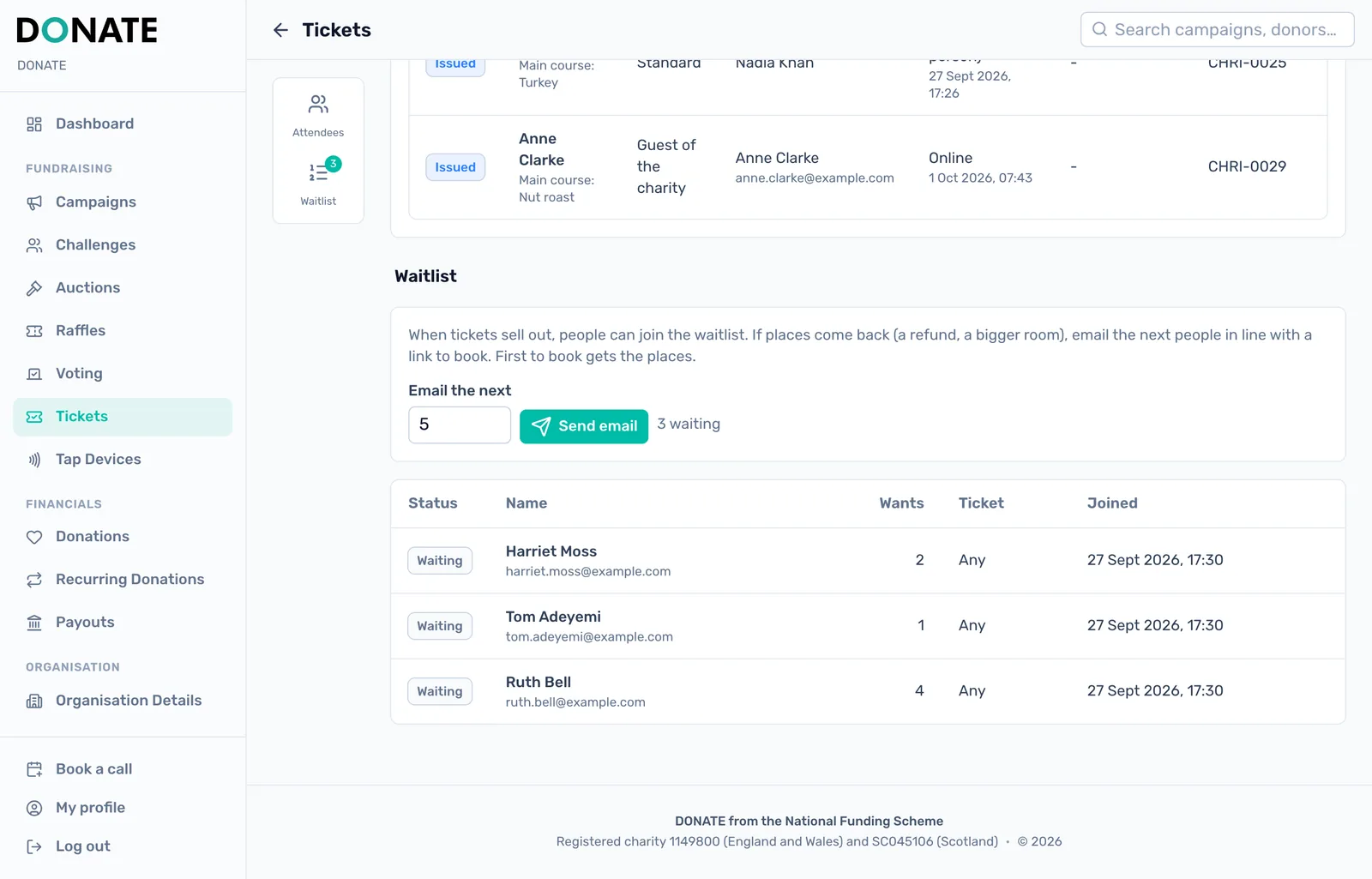Viewport: 1372px width, 879px height.
Task: Click the Donations heart icon
Action: point(34,537)
